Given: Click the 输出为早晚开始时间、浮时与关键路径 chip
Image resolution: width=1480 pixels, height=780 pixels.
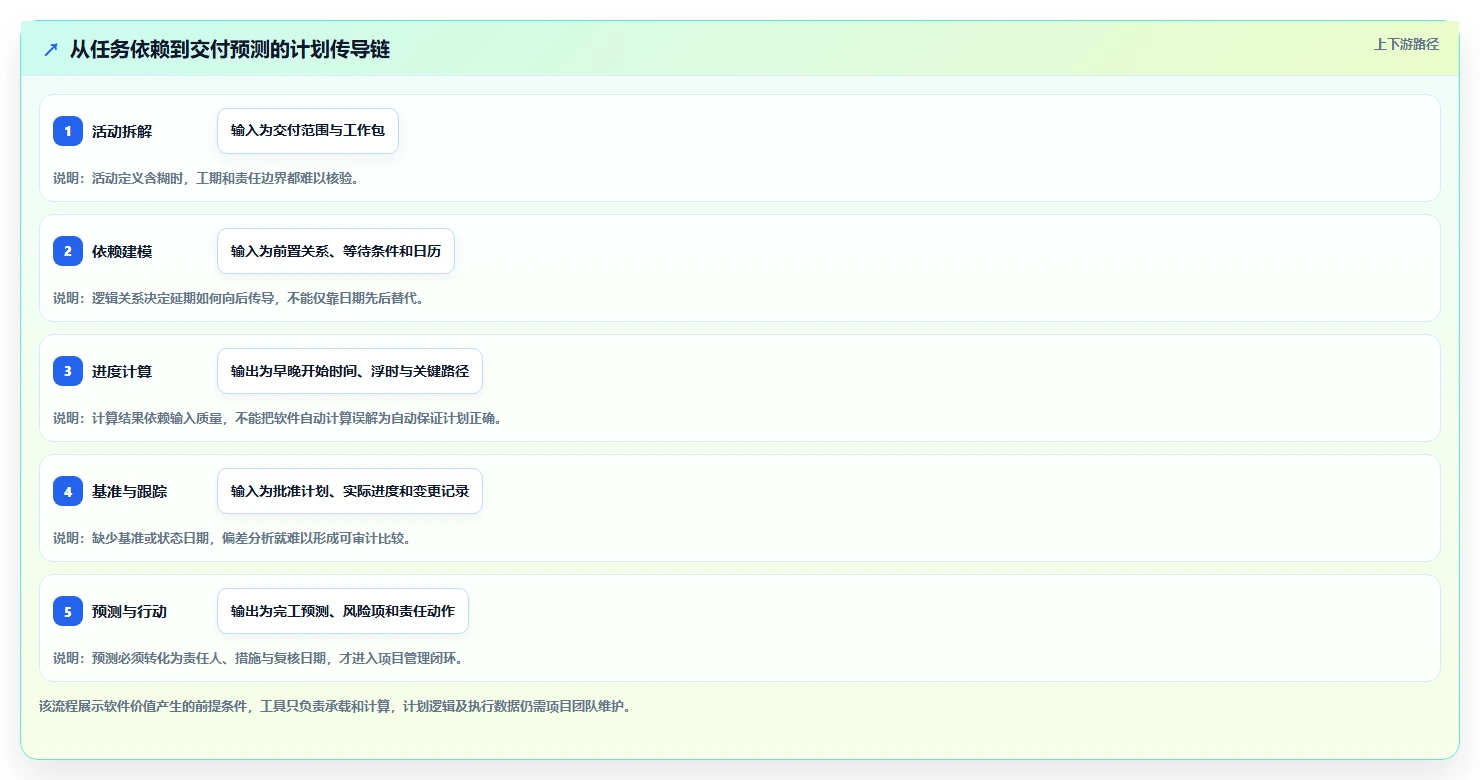Looking at the screenshot, I should (x=350, y=371).
